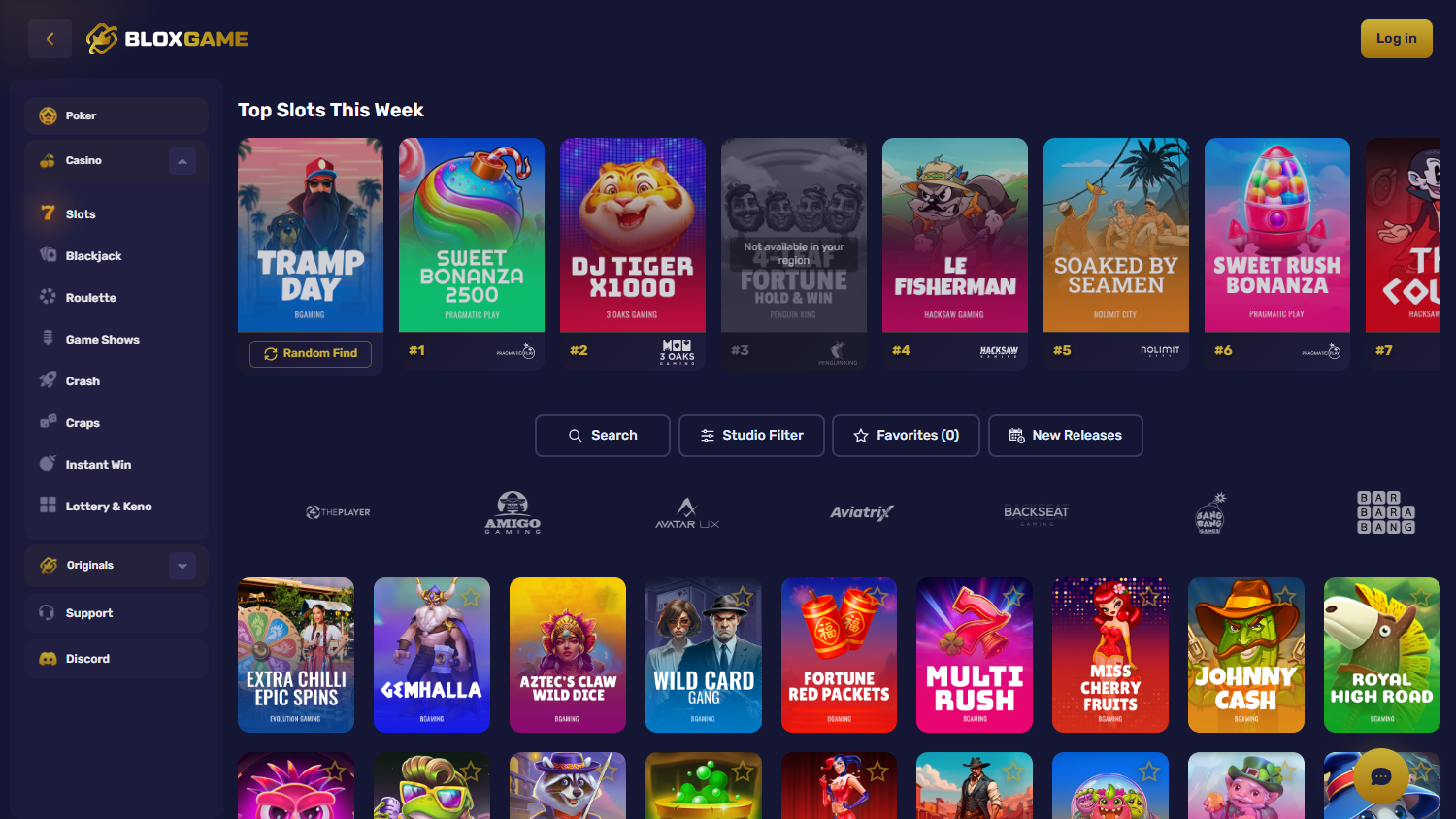Open Tramp Day slot thumbnail
Viewport: 1456px width, 819px height.
[x=311, y=235]
